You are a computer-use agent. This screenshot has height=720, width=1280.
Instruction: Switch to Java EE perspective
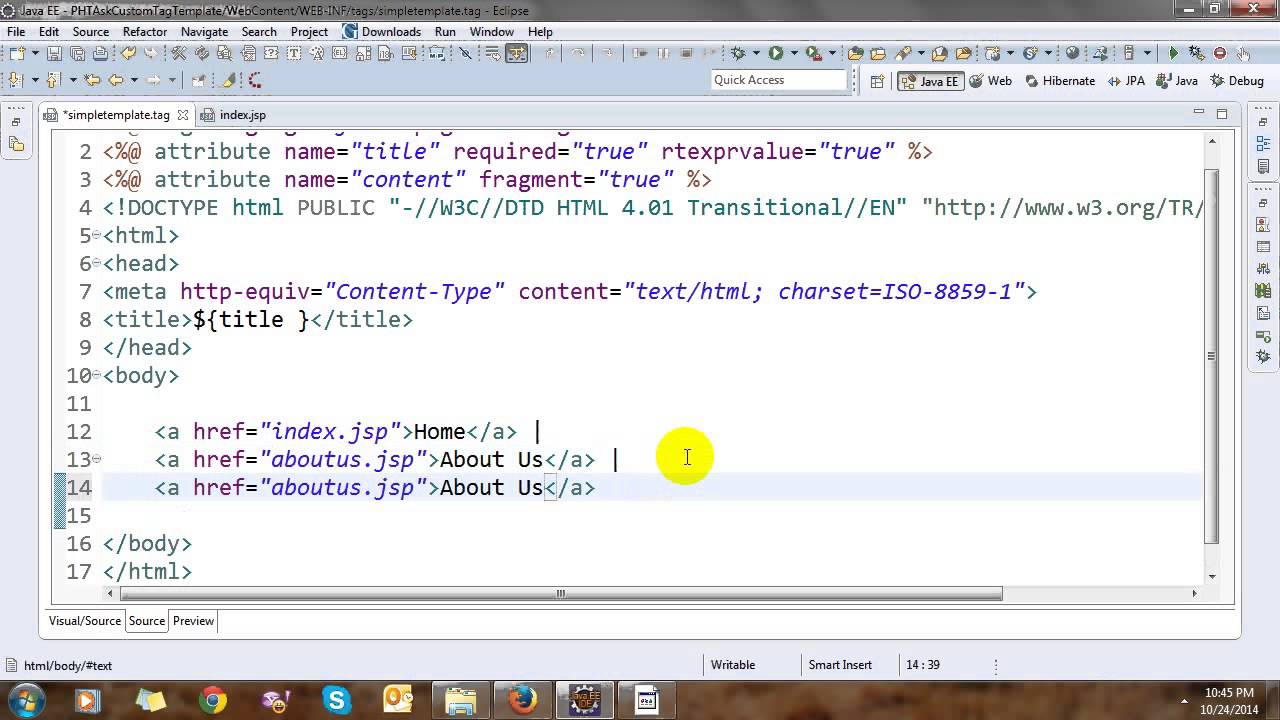pos(930,80)
